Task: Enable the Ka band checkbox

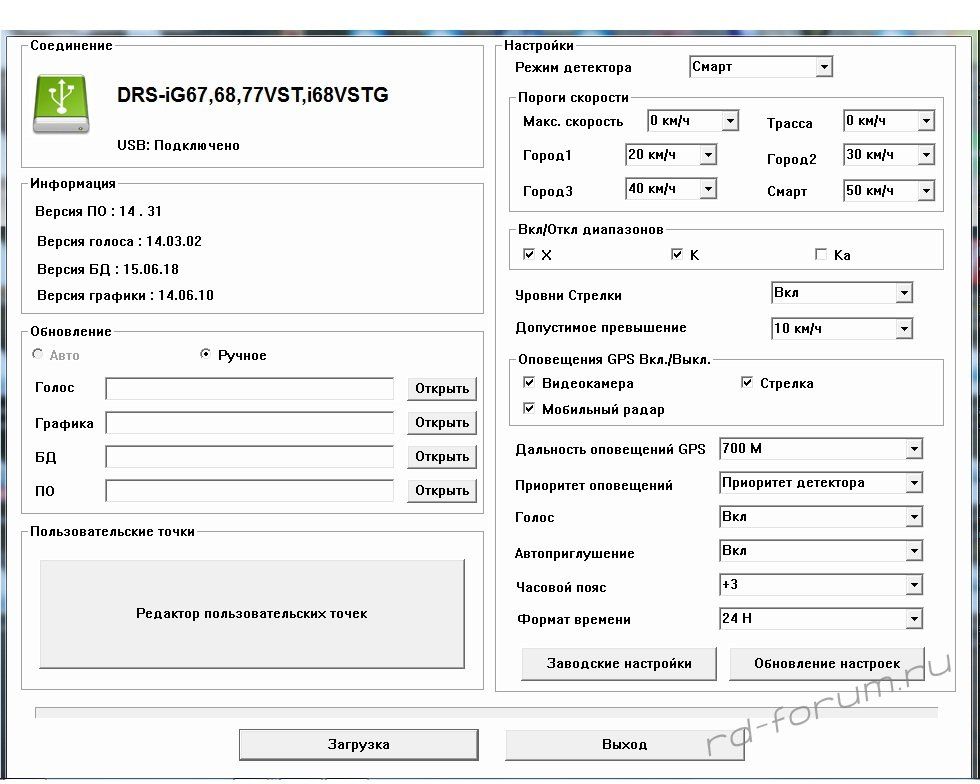Action: (821, 255)
